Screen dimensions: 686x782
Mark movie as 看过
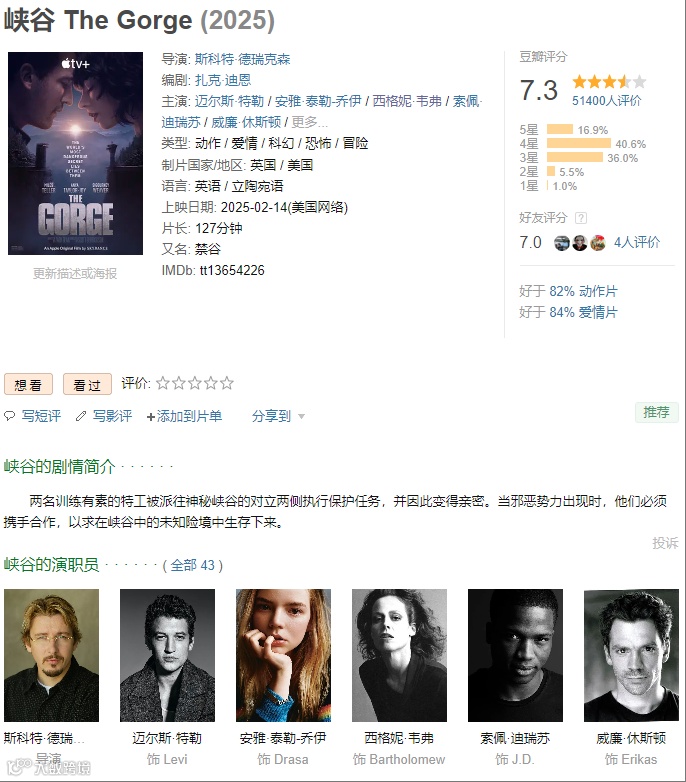click(87, 385)
